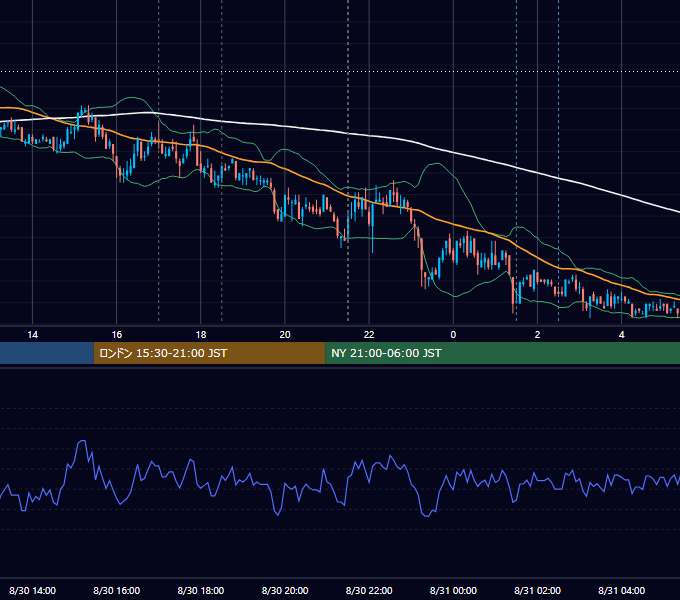Viewport: 680px width, 600px height.
Task: Select the NY 21:00-06:00 JST session bar
Action: (503, 353)
